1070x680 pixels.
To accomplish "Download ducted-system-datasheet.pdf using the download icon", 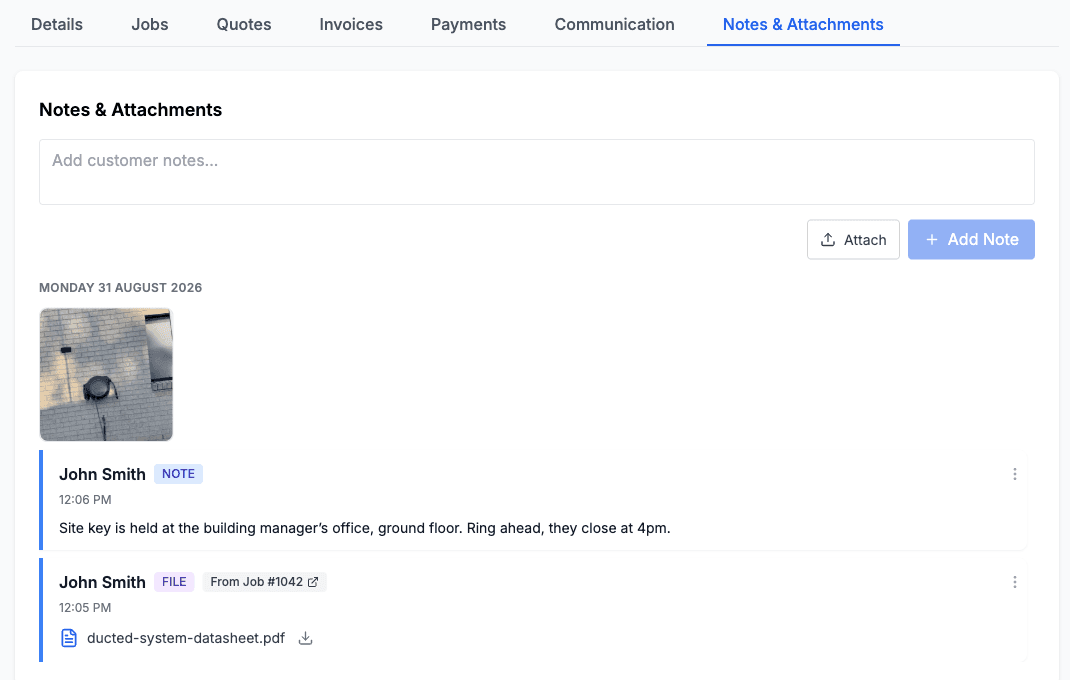I will click(x=306, y=638).
